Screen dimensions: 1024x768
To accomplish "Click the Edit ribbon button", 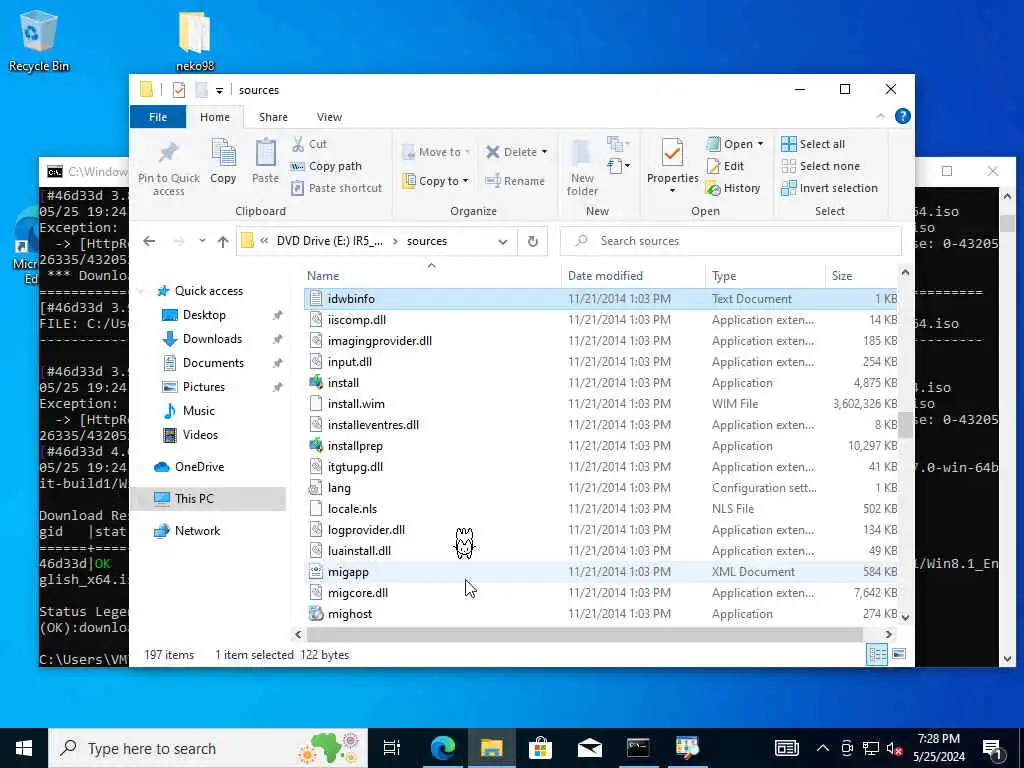I will coord(725,166).
